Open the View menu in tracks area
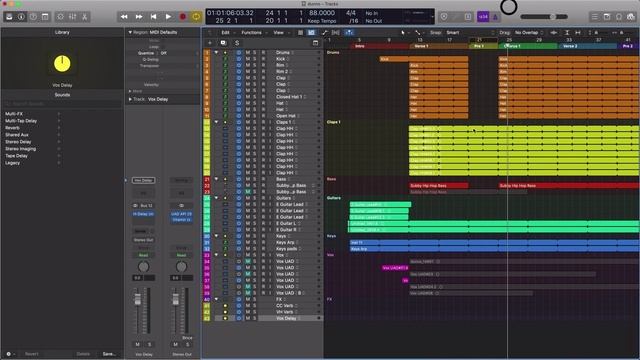The width and height of the screenshot is (640, 360). 278,33
